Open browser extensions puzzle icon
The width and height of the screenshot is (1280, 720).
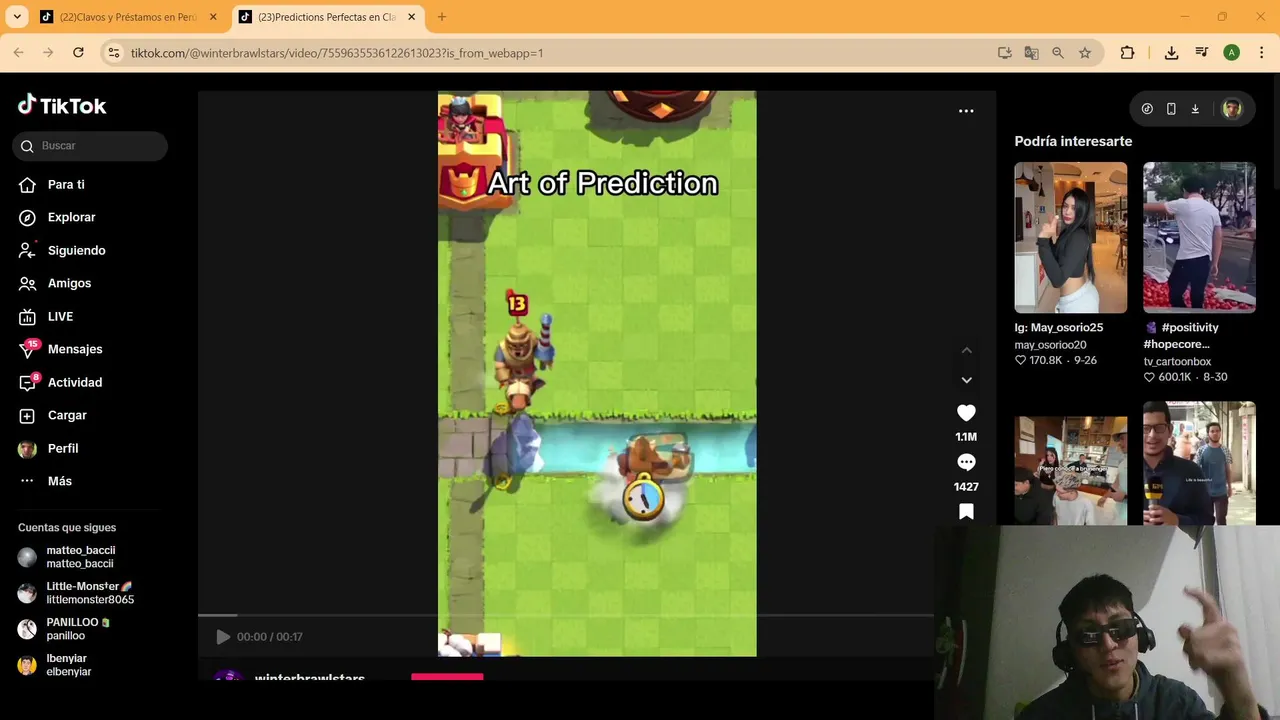1127,53
